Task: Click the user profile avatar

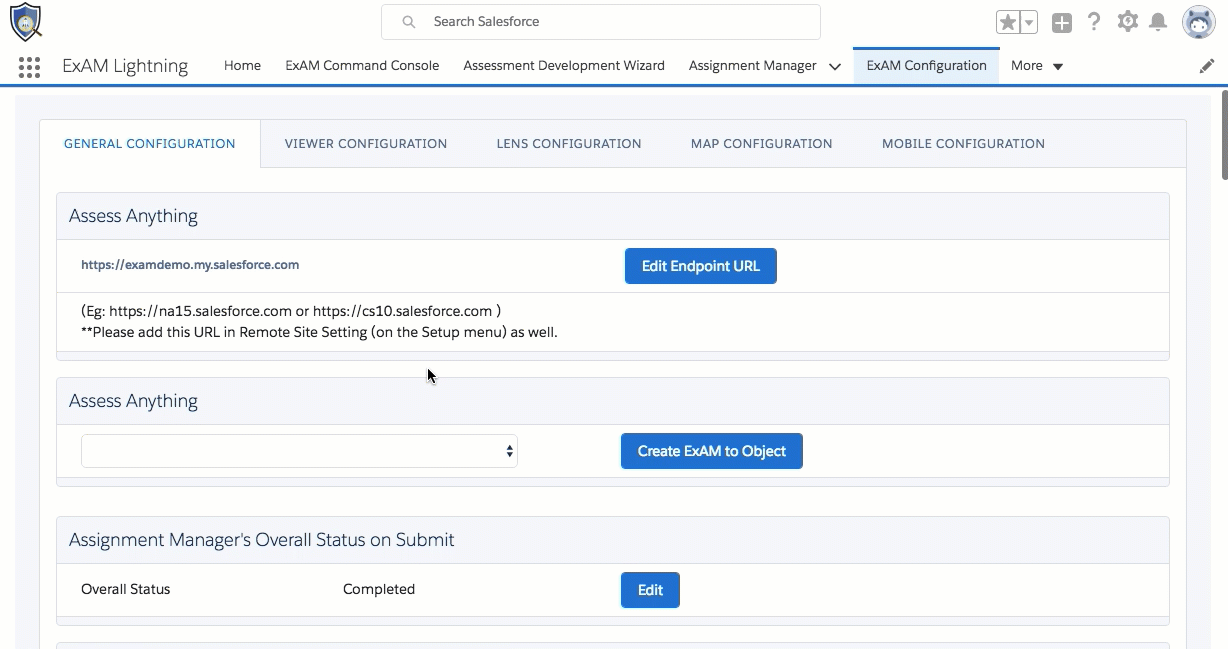Action: (x=1198, y=22)
